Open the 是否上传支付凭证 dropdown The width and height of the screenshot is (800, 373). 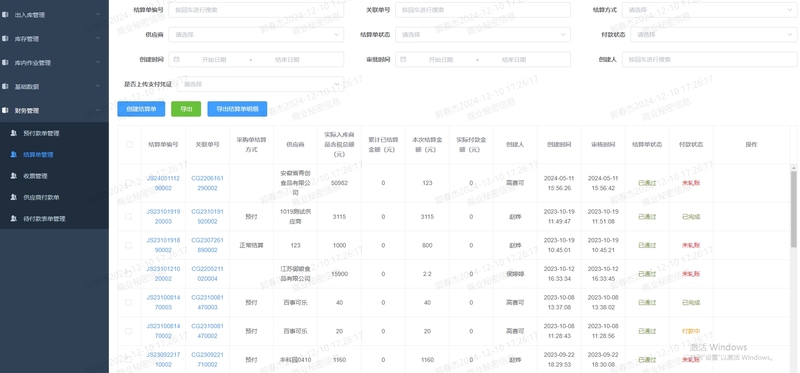[x=260, y=84]
